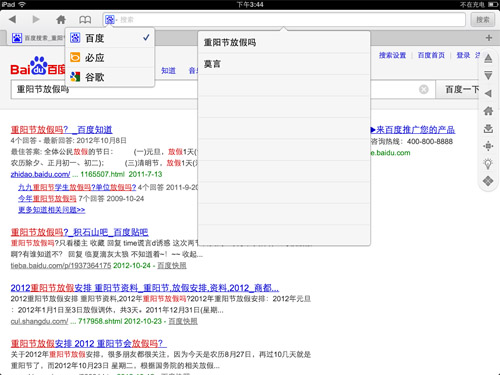Viewport: 500px width, 375px height.
Task: Tap the side panel fullscreen arrows icon
Action: pyautogui.click(x=488, y=146)
